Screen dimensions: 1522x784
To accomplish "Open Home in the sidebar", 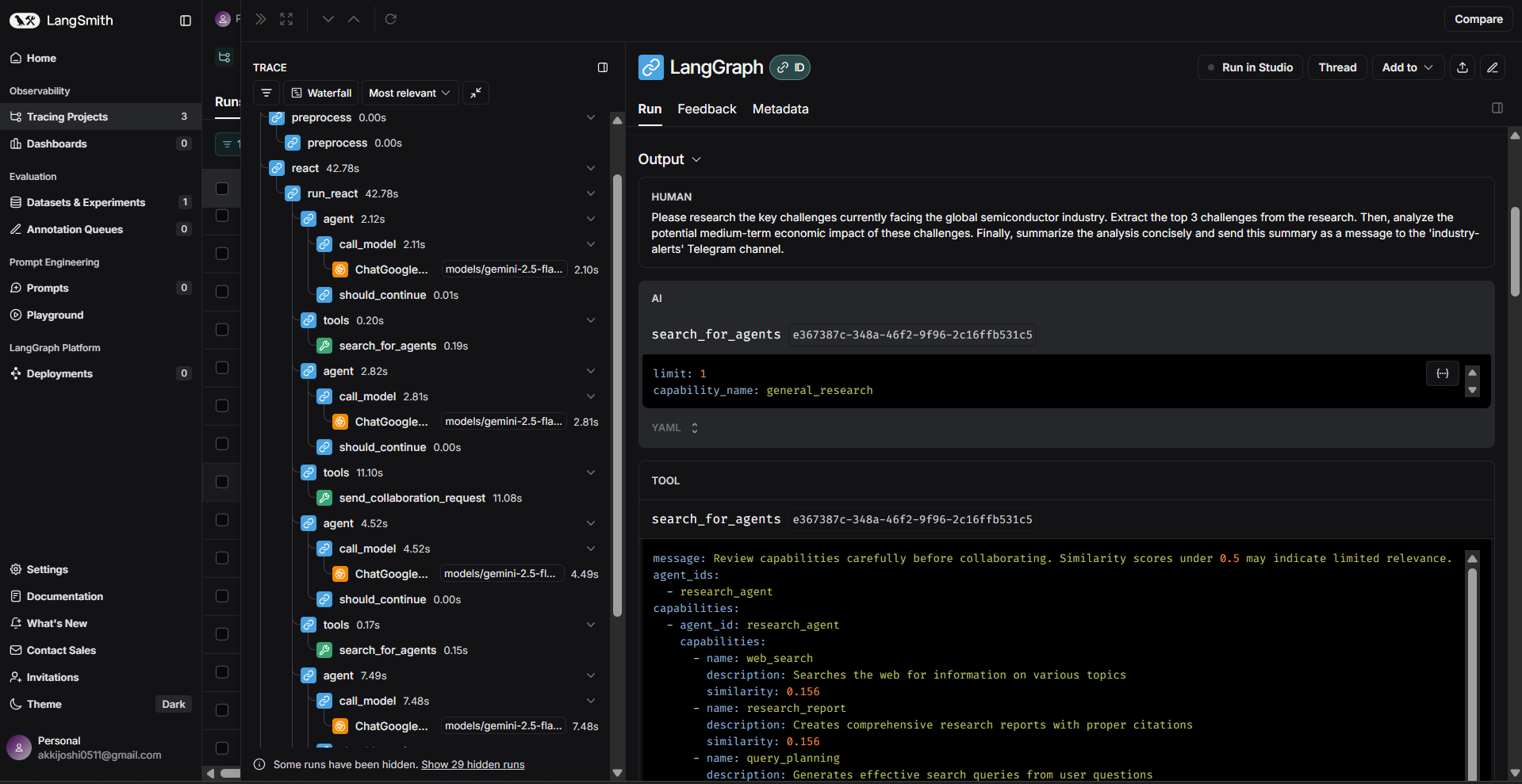I will pyautogui.click(x=101, y=58).
